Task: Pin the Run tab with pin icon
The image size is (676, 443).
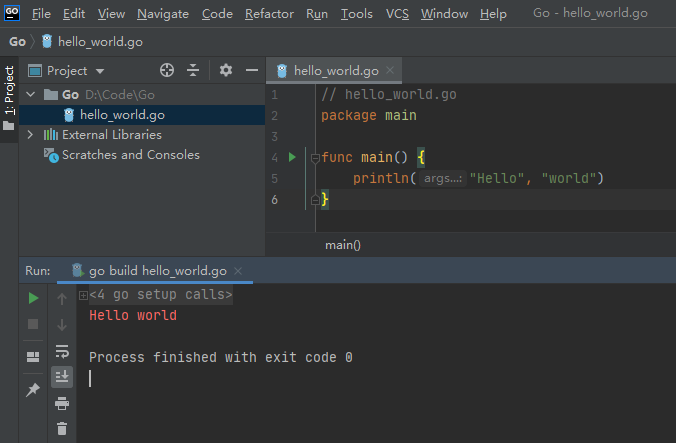Action: click(33, 389)
